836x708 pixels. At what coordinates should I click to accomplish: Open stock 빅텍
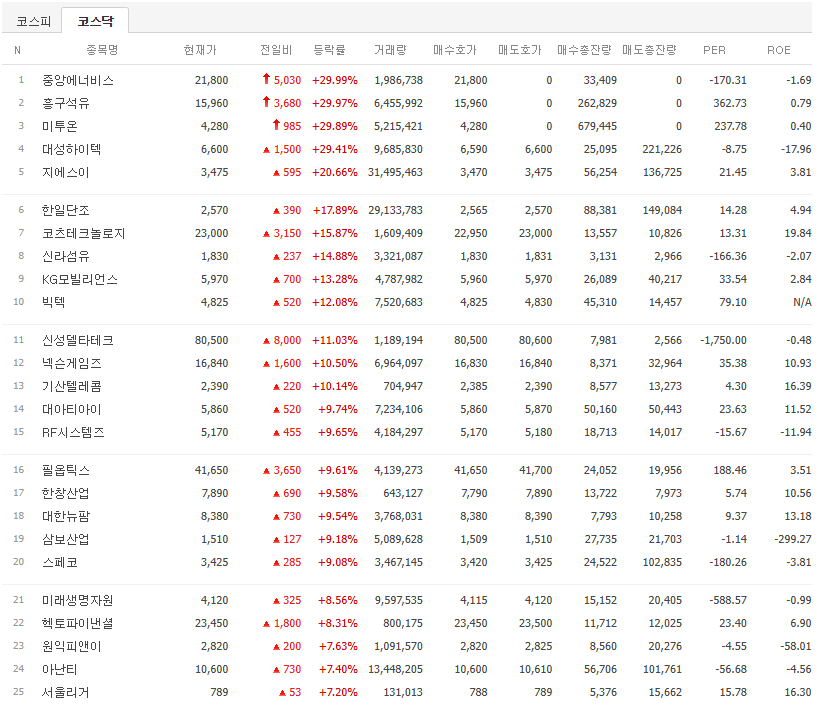coord(54,302)
